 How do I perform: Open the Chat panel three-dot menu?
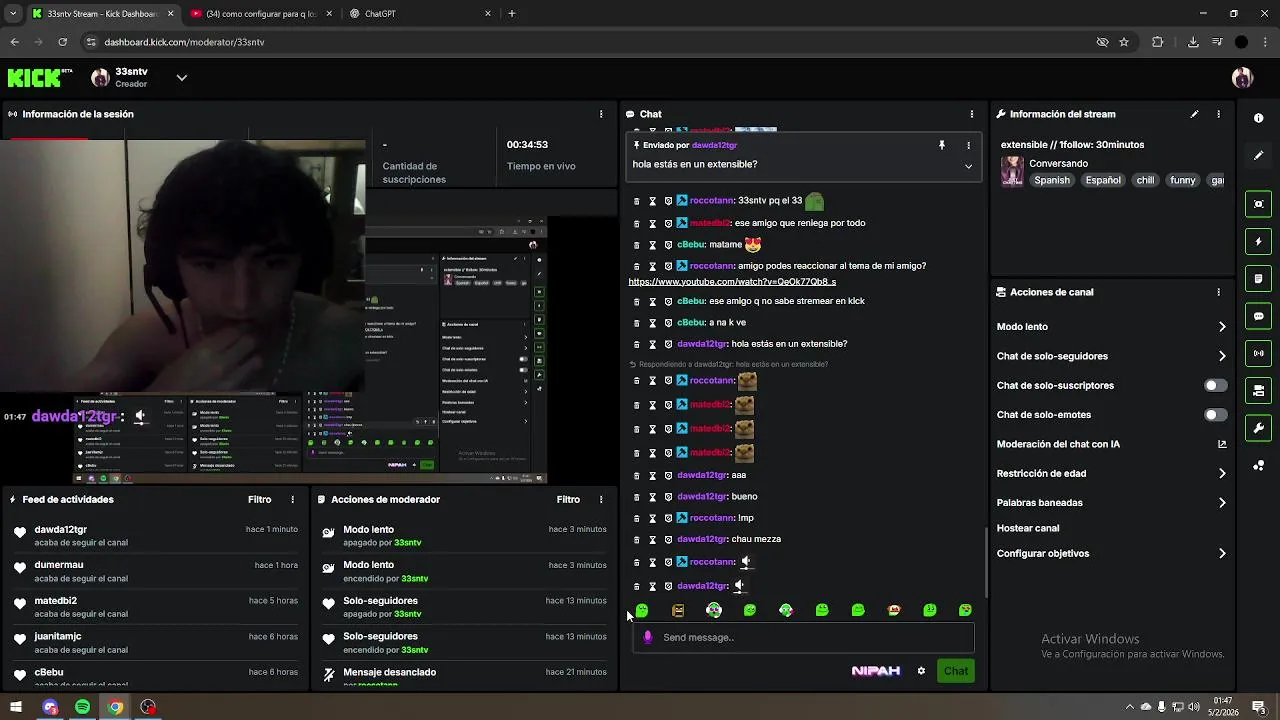(x=971, y=114)
